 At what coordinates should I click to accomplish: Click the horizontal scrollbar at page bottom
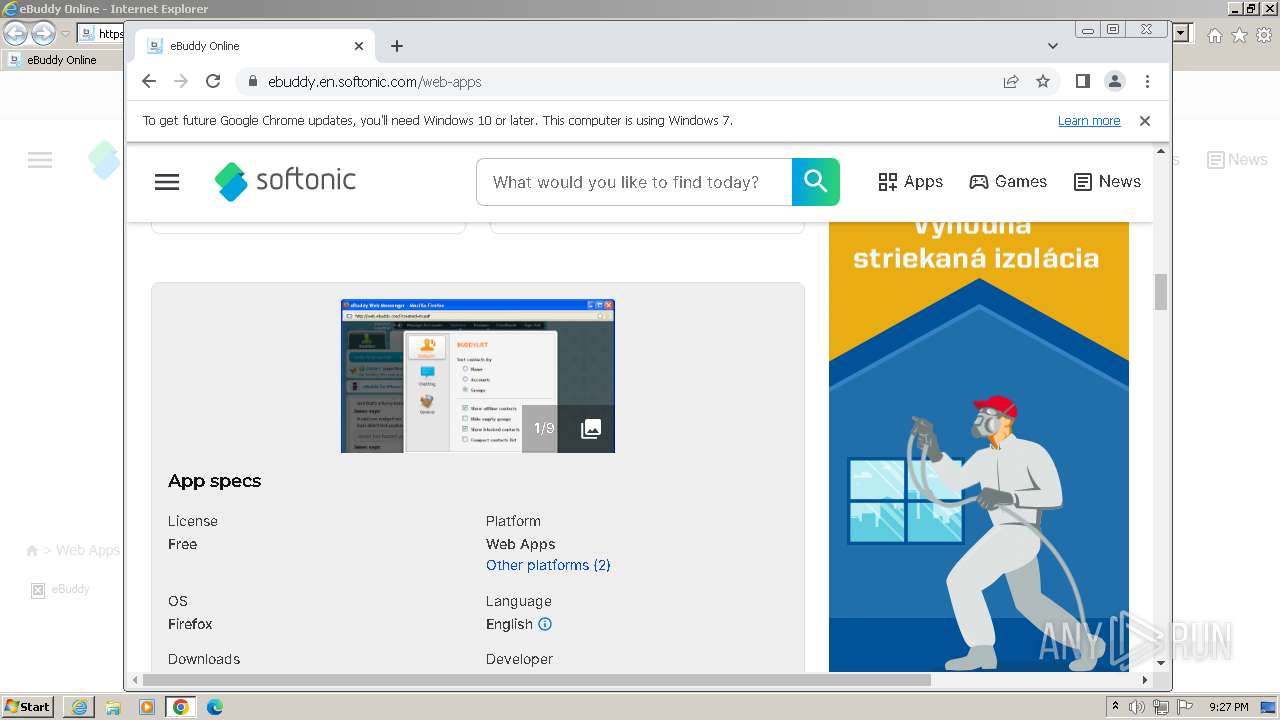click(537, 680)
